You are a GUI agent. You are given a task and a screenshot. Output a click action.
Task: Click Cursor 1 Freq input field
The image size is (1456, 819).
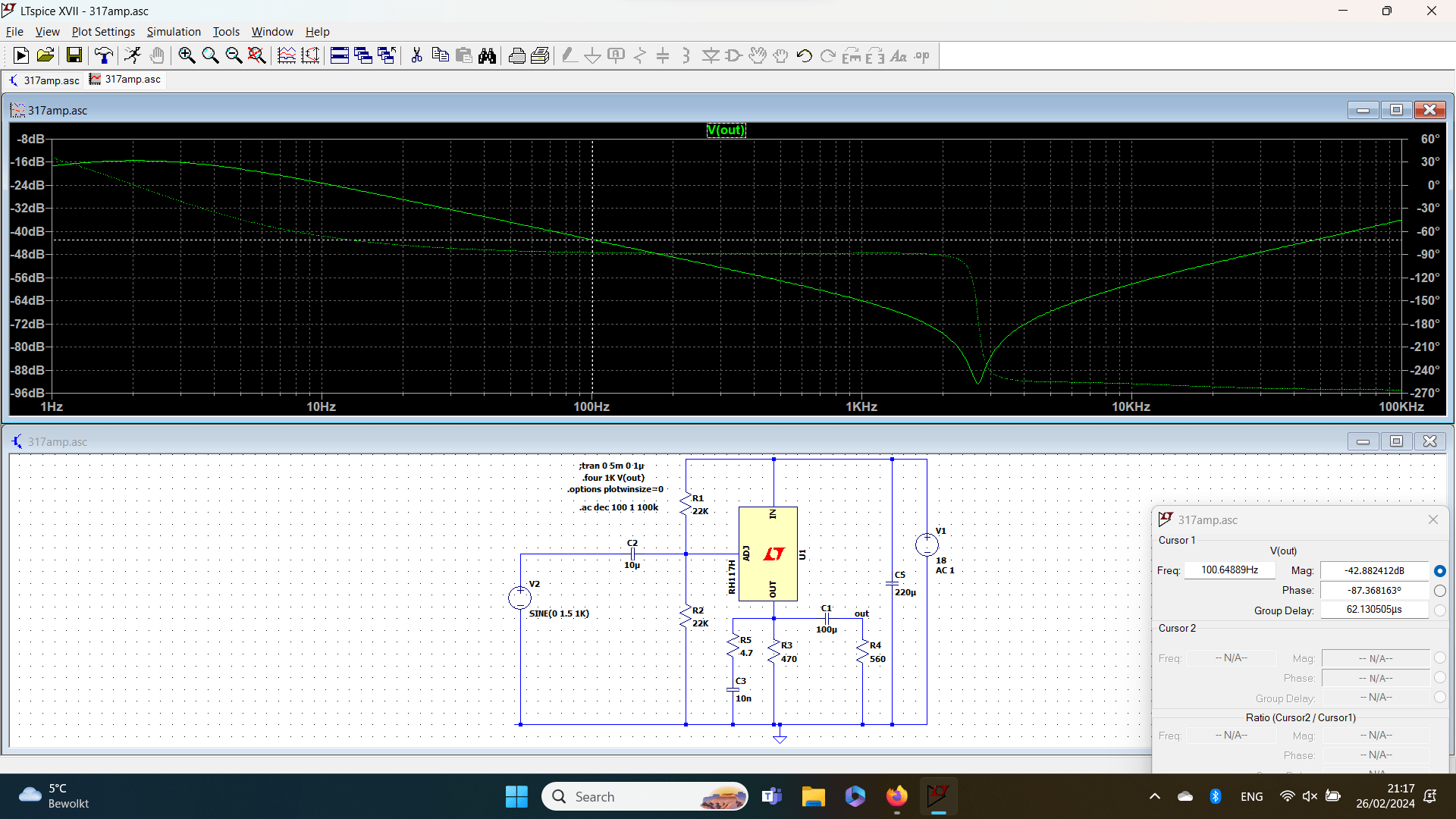coord(1229,570)
